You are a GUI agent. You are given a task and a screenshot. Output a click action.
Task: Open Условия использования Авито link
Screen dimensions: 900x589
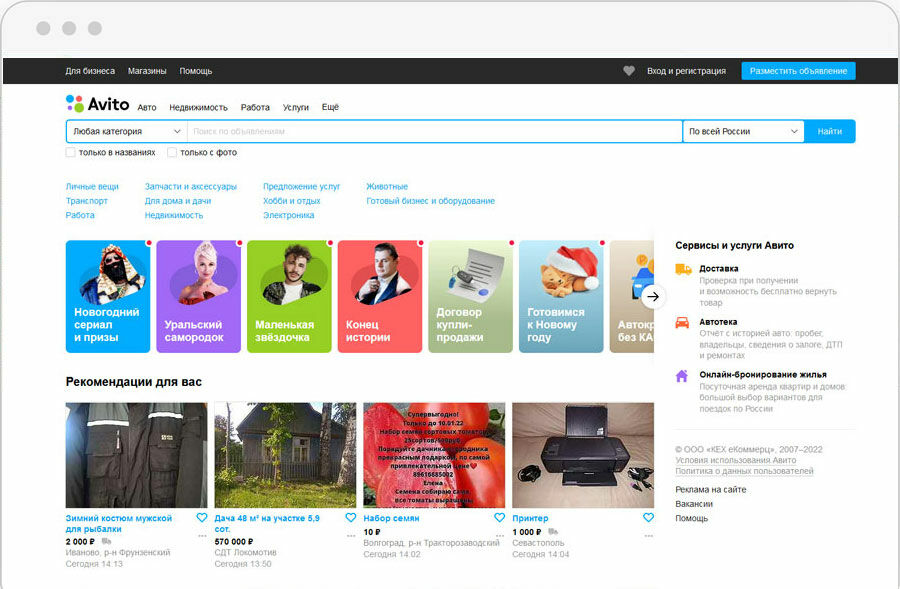click(x=736, y=460)
